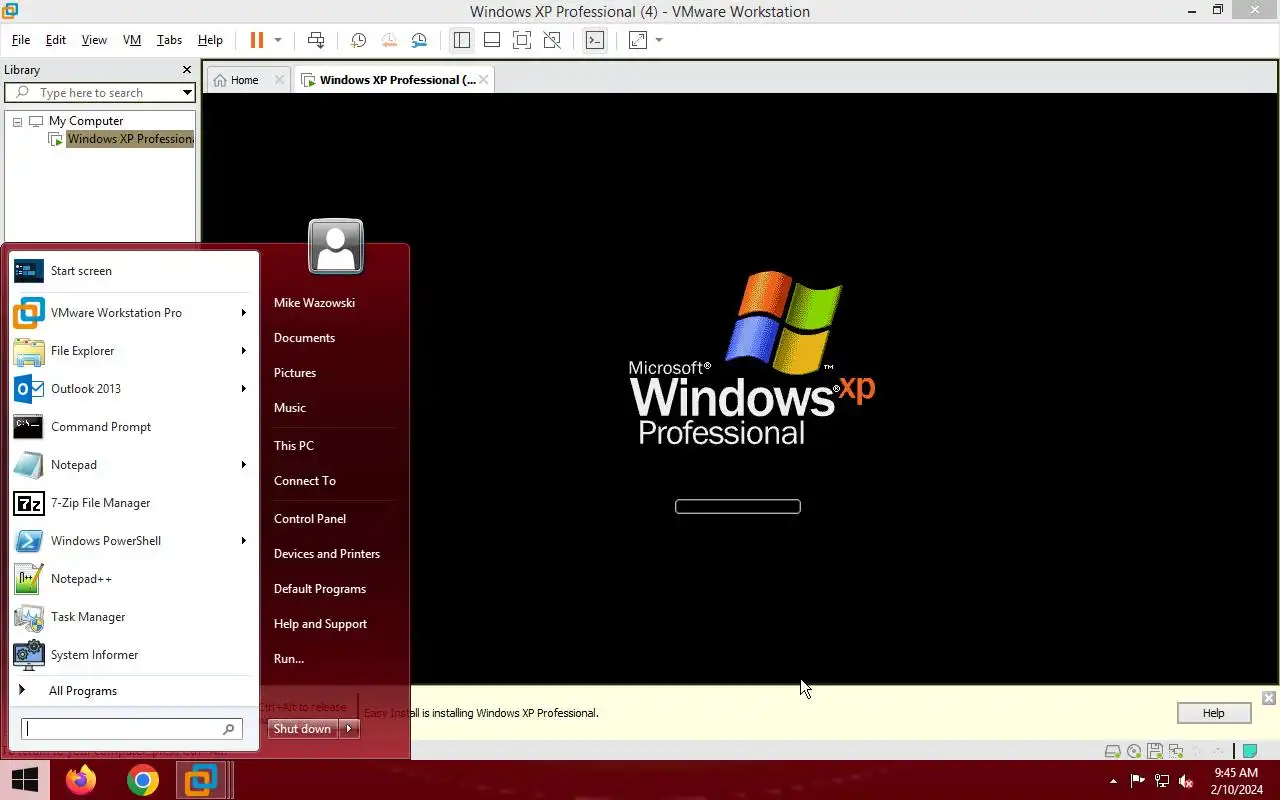Open the Help menu in VMware
This screenshot has height=800, width=1280.
pyautogui.click(x=210, y=40)
